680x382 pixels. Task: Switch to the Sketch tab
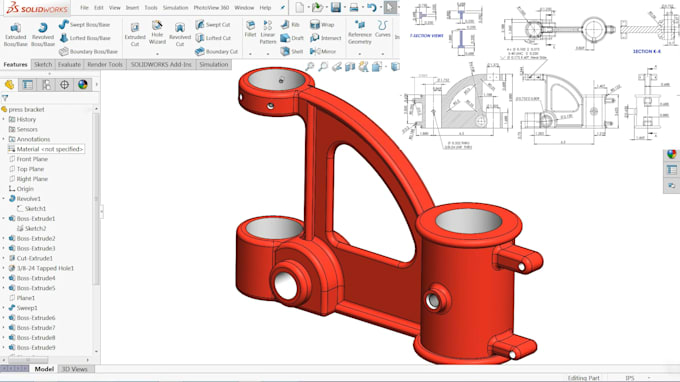(43, 65)
